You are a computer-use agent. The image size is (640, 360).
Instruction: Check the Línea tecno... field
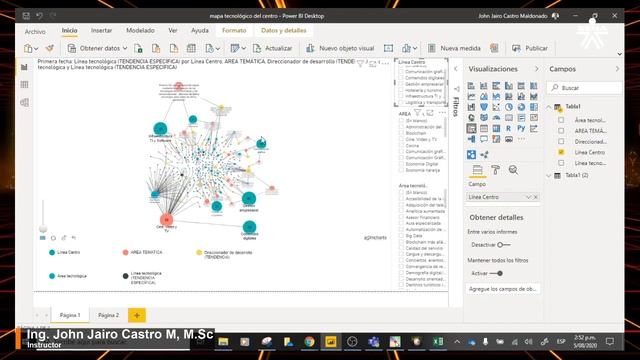pyautogui.click(x=561, y=162)
